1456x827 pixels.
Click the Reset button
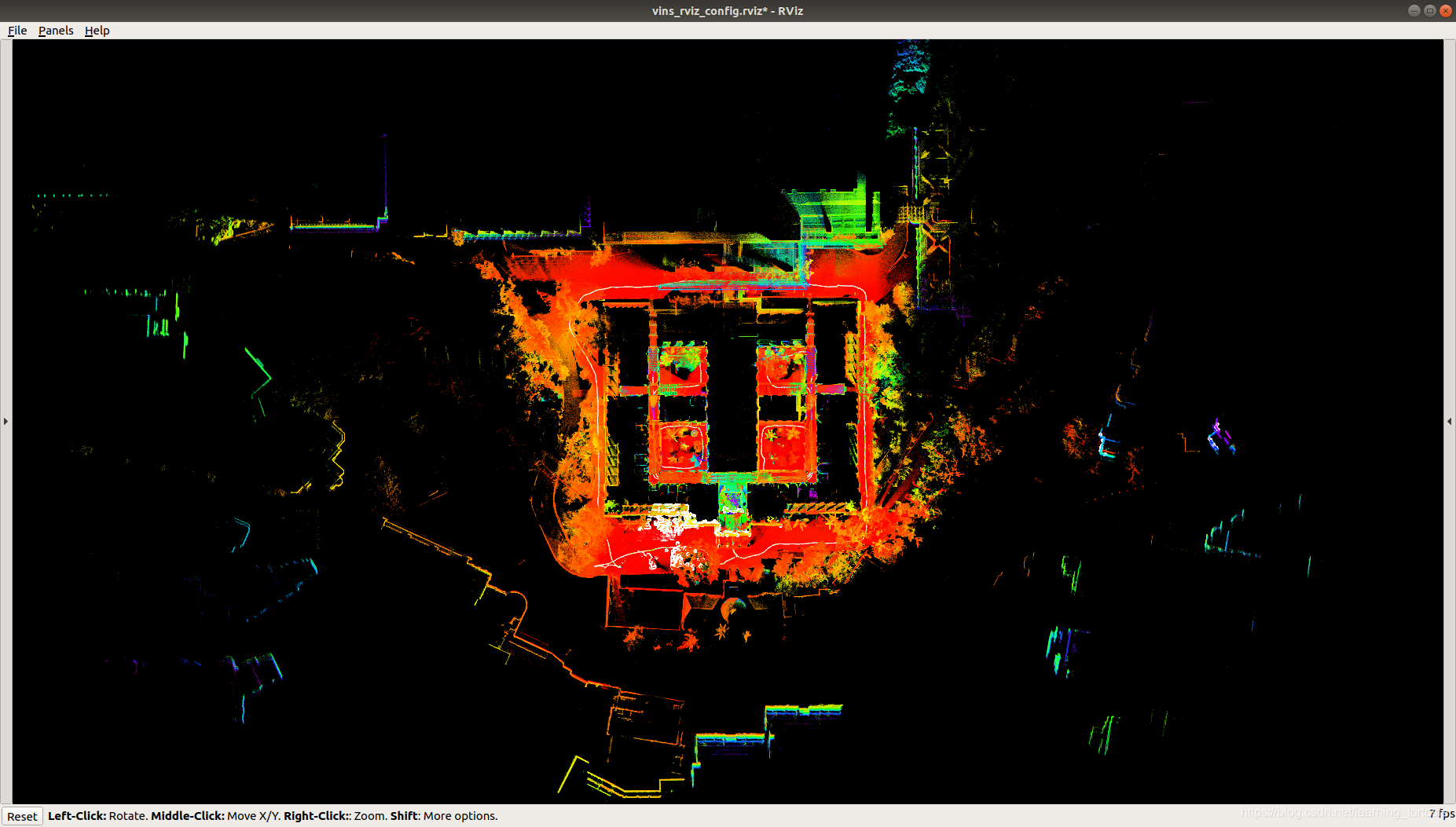(22, 816)
